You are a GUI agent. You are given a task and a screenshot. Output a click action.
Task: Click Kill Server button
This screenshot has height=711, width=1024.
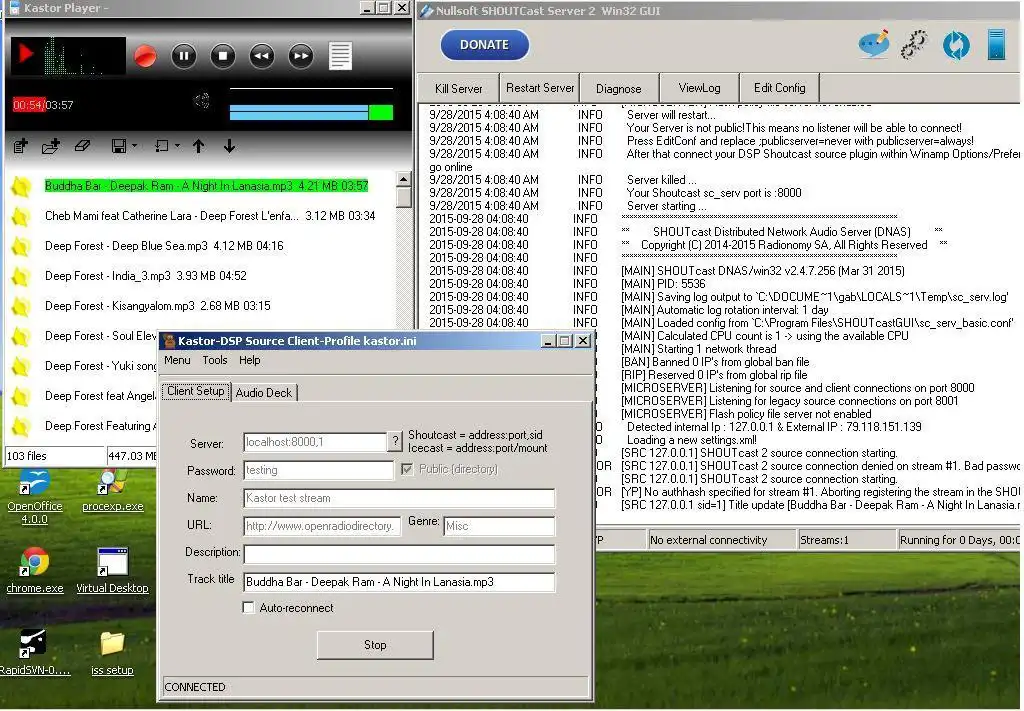pos(458,88)
